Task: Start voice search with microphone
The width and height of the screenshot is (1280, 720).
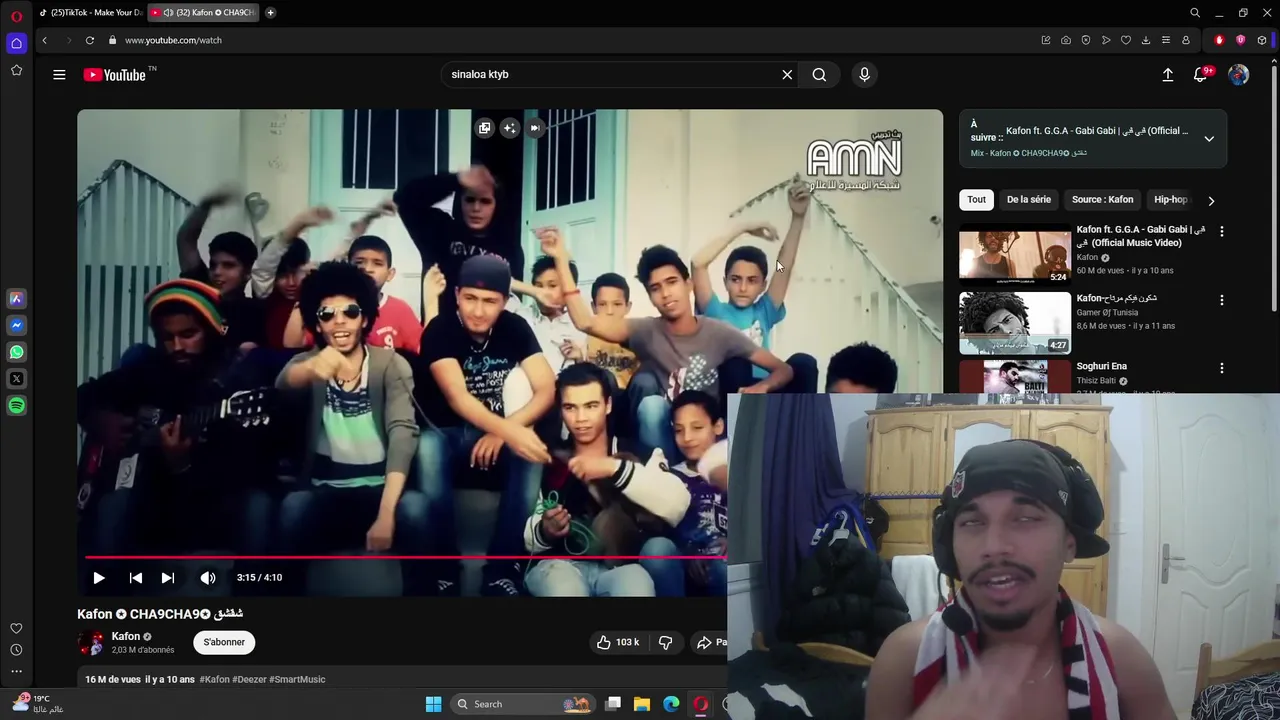Action: coord(865,75)
